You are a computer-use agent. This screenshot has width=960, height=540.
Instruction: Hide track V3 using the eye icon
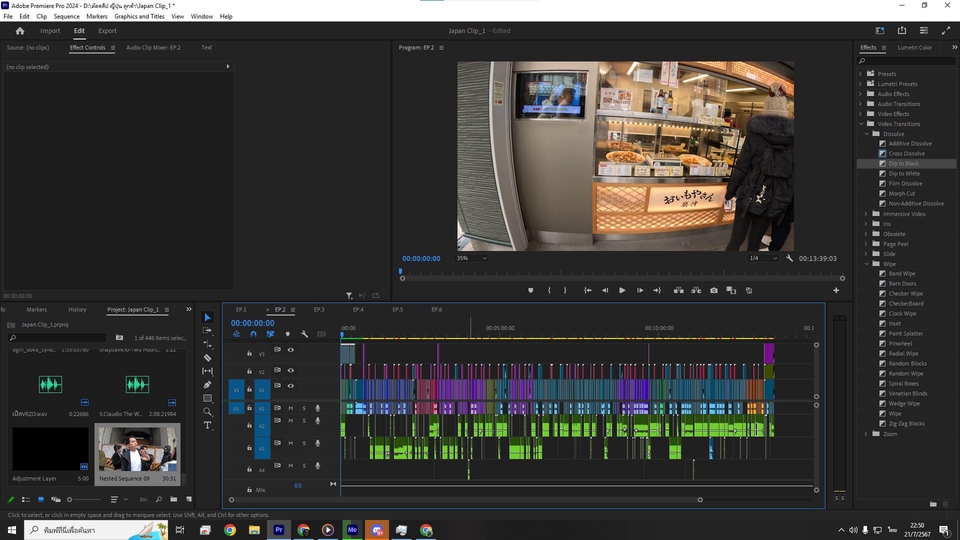click(291, 350)
